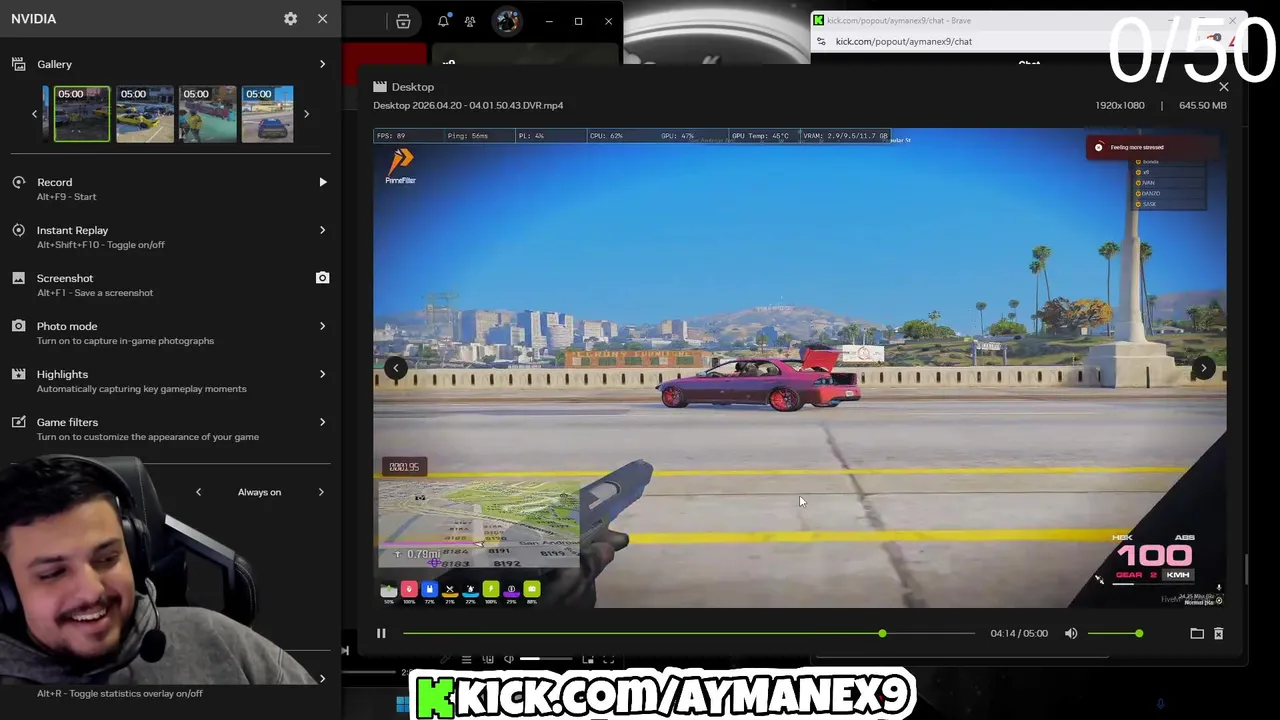Click the Brave address bar kick.com URL

904,42
